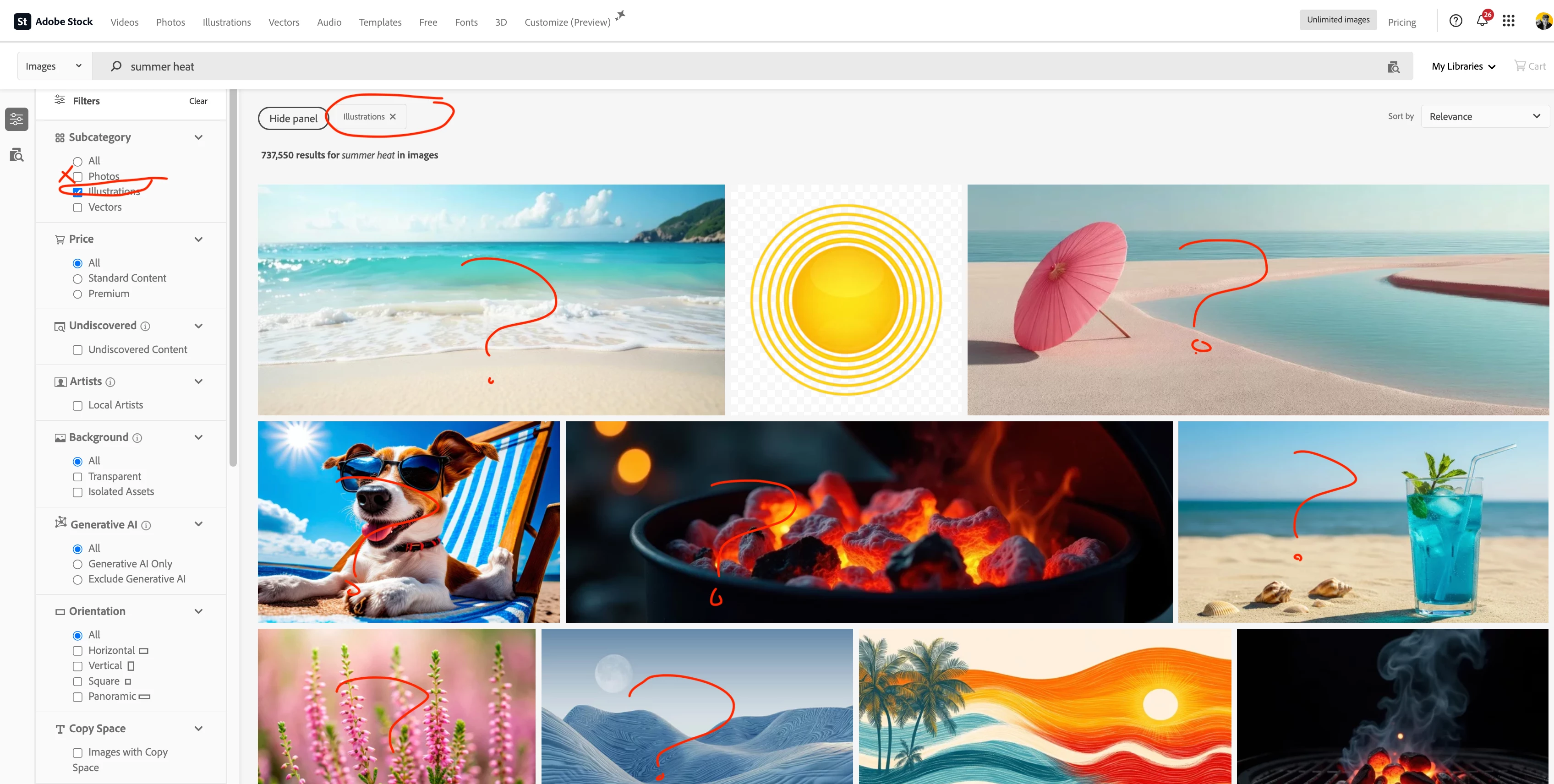
Task: Open the Images search type dropdown
Action: pos(54,66)
